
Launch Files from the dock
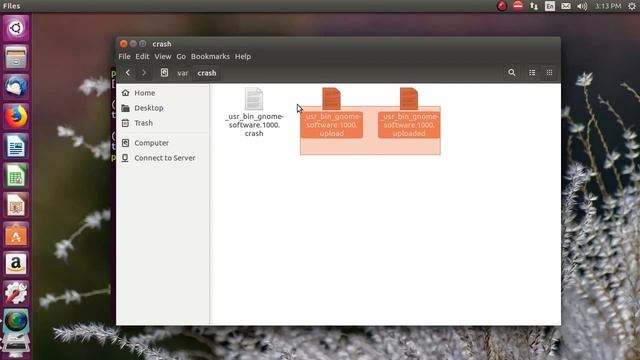point(16,58)
